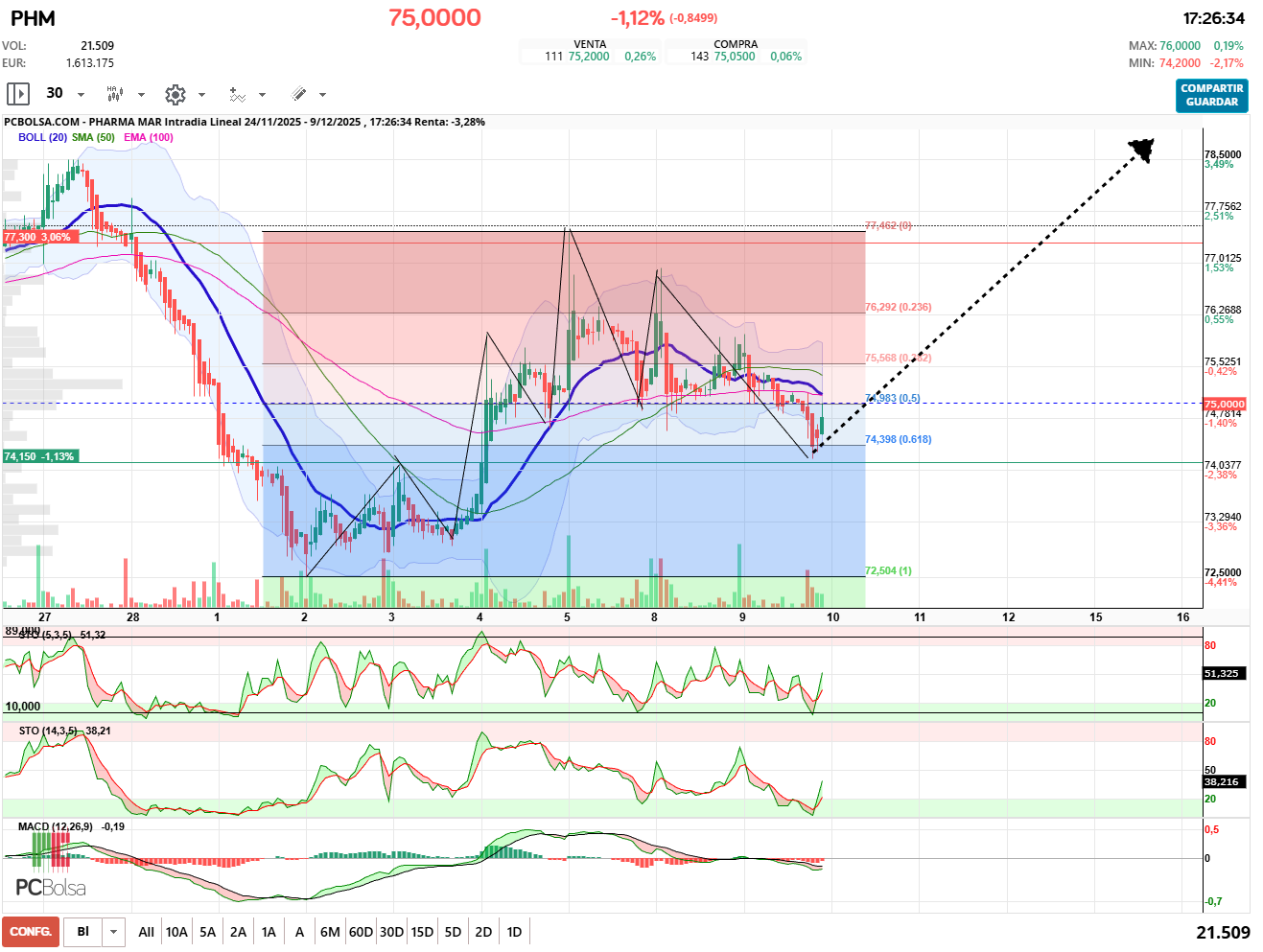Switch to the 1D time range
This screenshot has height=952, width=1263.
pos(514,932)
